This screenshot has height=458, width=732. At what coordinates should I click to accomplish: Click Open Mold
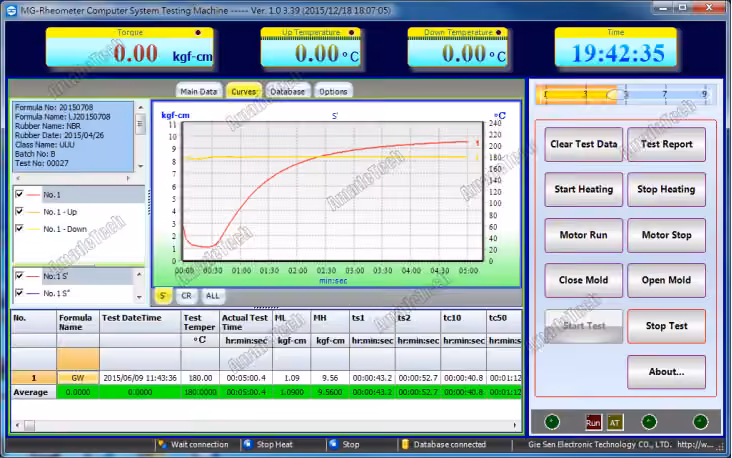click(666, 280)
